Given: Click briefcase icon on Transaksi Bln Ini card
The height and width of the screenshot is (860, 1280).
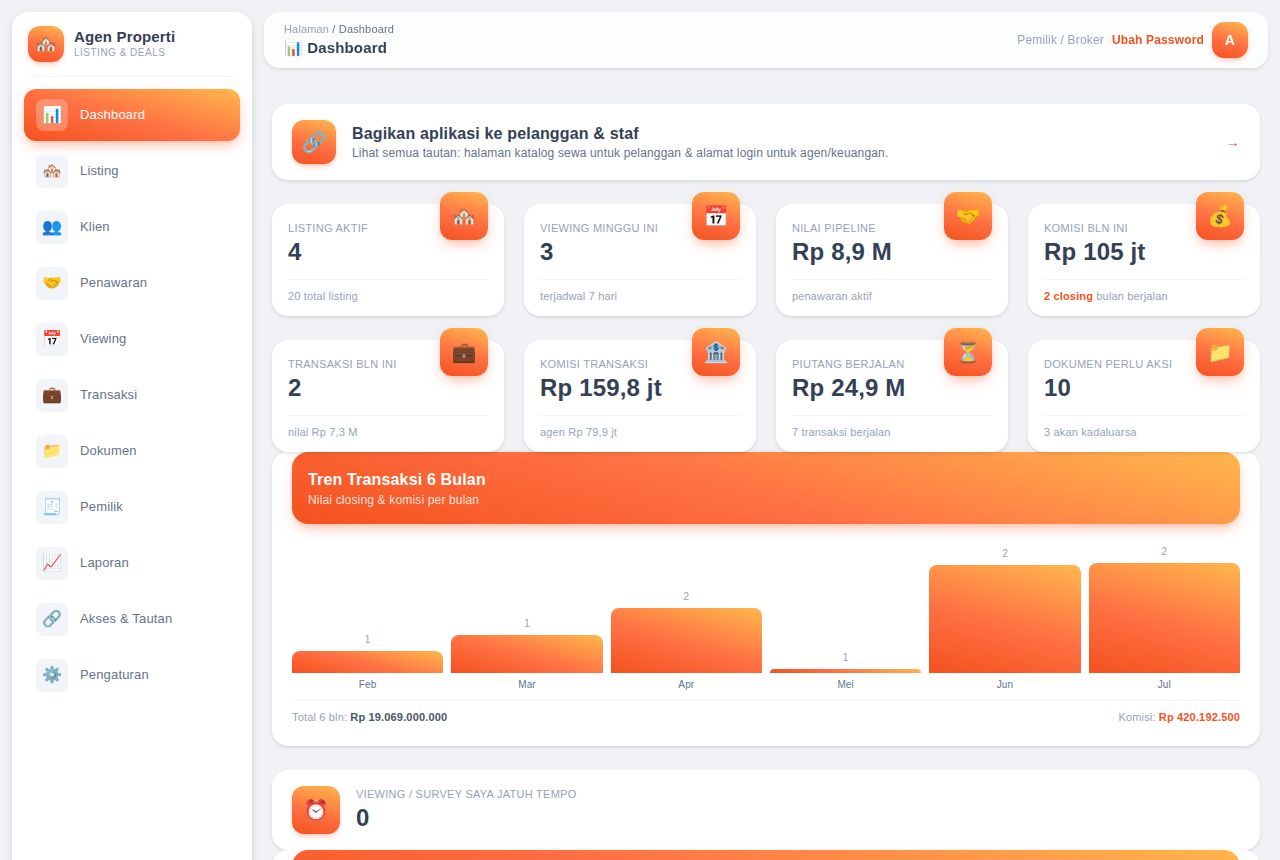Looking at the screenshot, I should 464,352.
